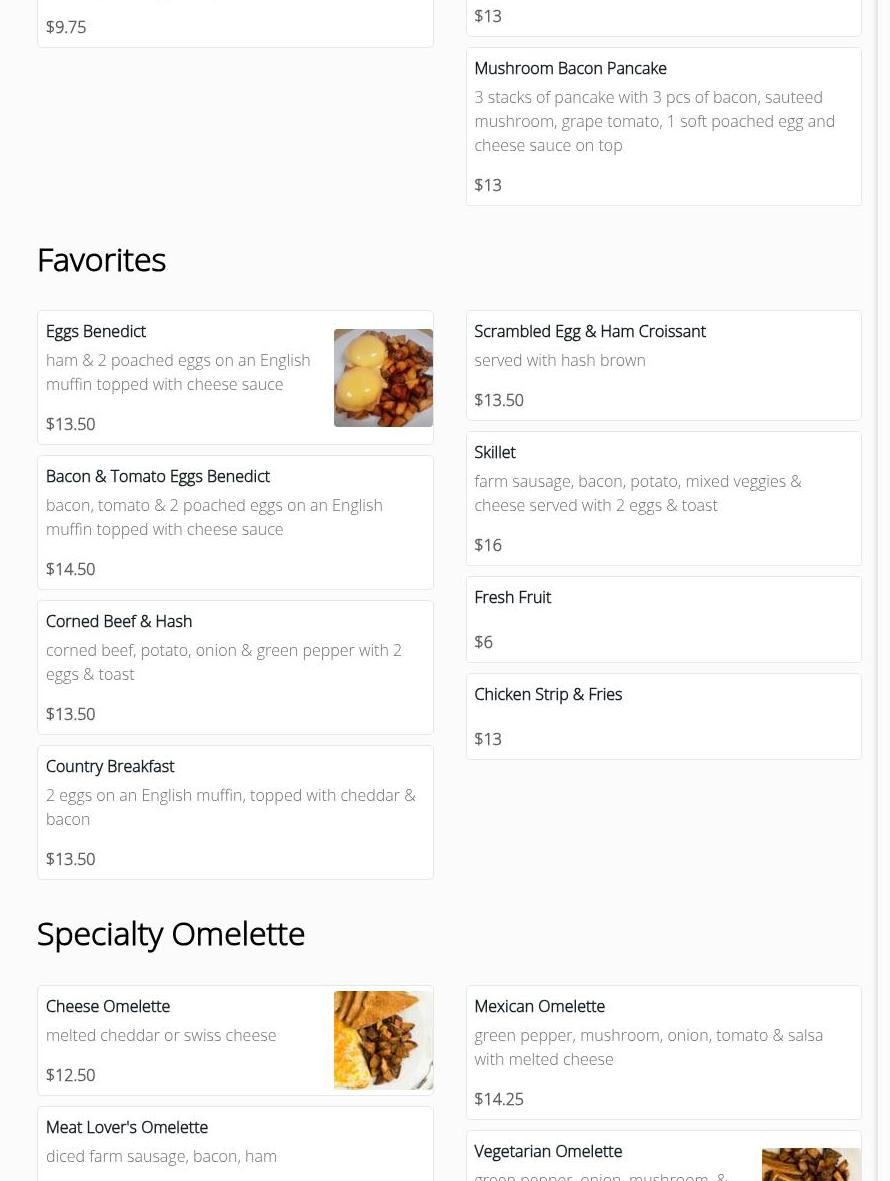Click the Cheese Omelette title

tap(108, 1006)
